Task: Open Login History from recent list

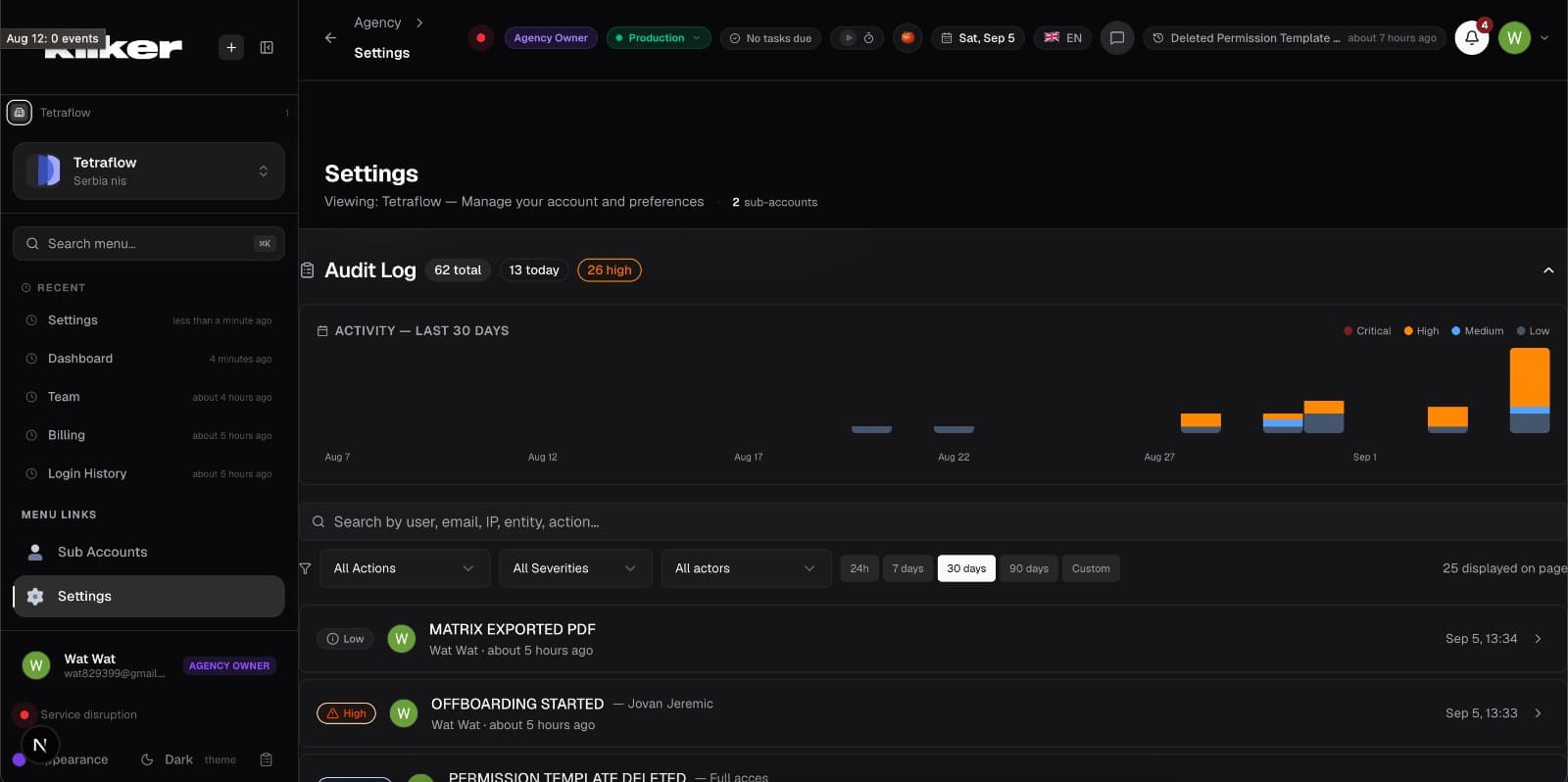Action: [148, 473]
